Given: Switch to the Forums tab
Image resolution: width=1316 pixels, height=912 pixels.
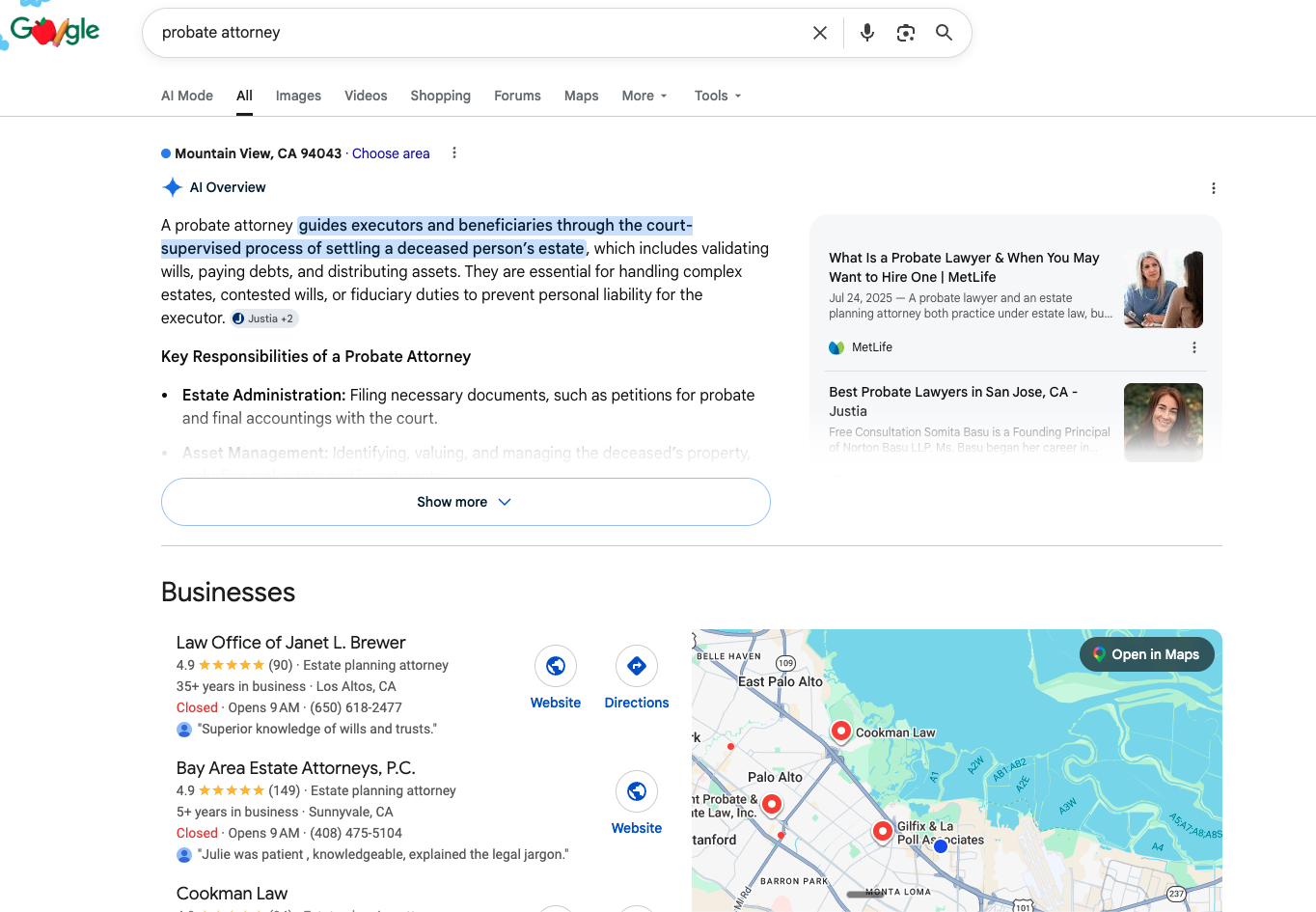Looking at the screenshot, I should 517,96.
